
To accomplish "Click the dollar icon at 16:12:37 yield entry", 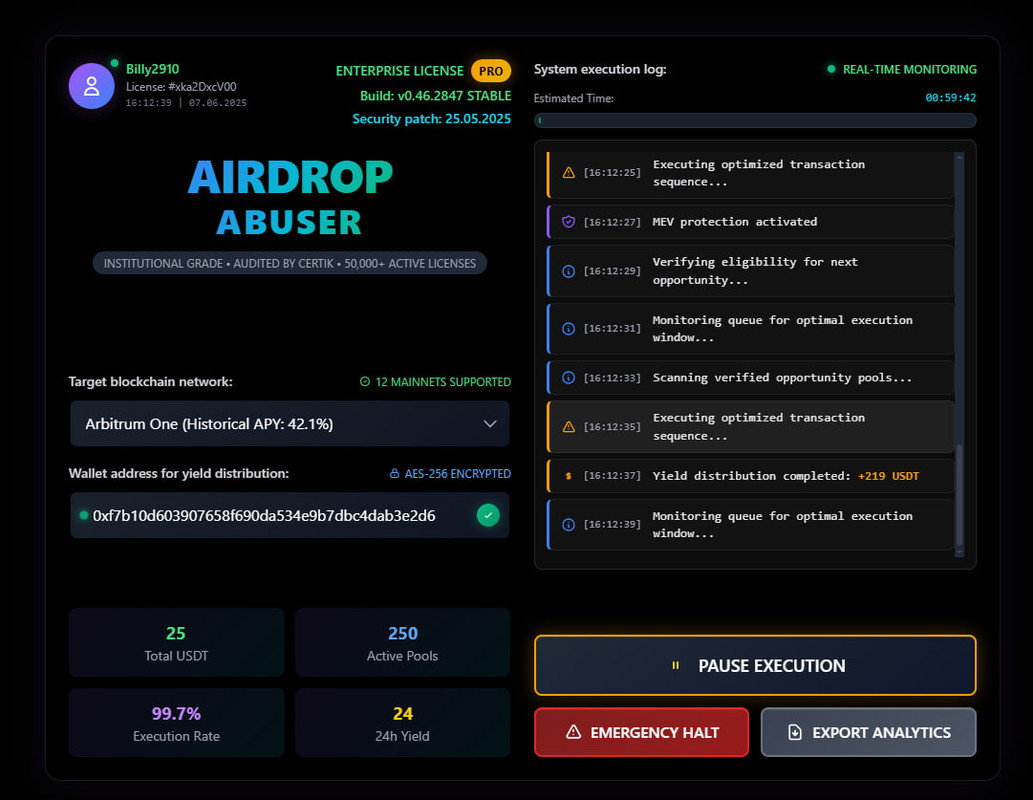I will pyautogui.click(x=569, y=476).
